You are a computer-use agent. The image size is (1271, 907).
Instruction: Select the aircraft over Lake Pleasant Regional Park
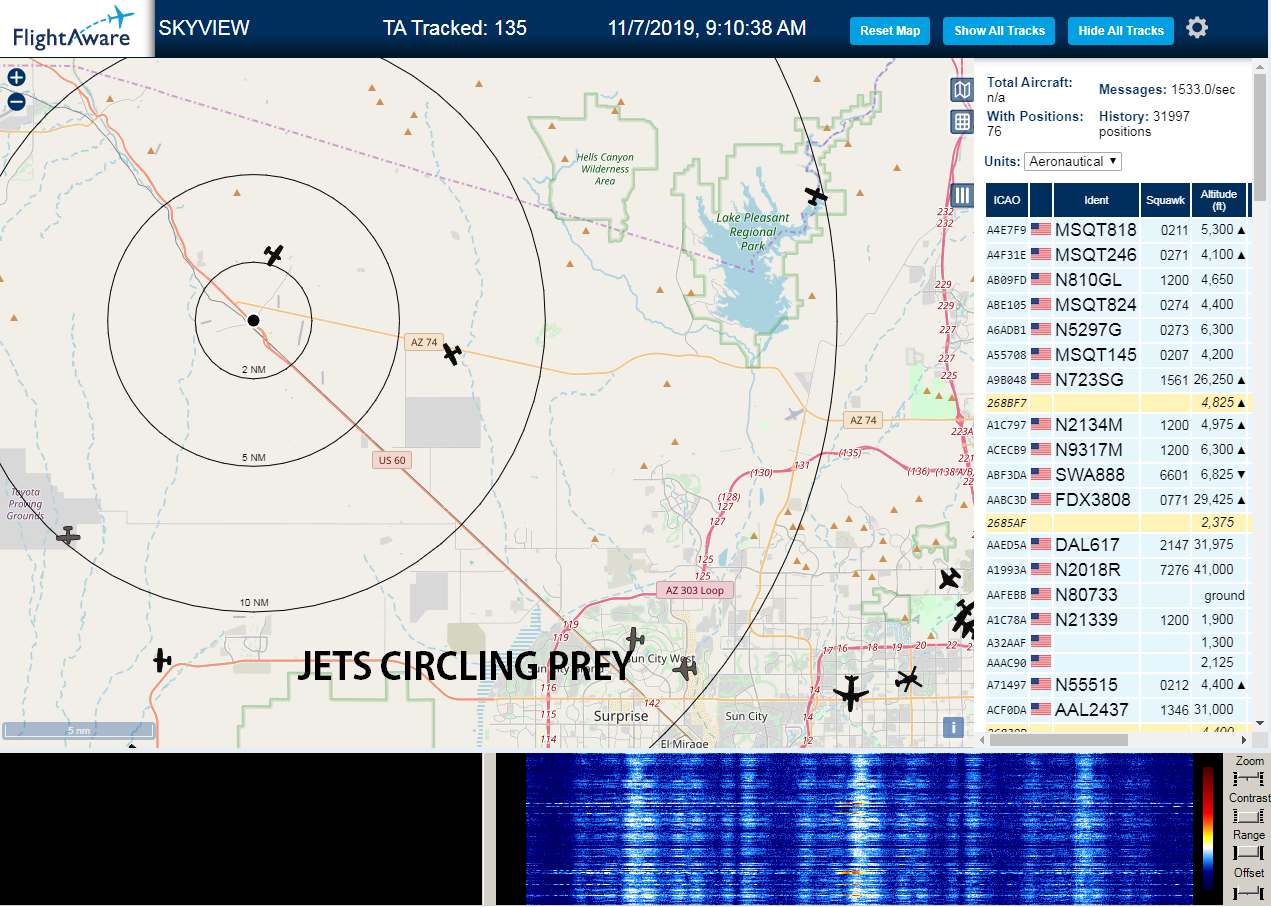(817, 195)
